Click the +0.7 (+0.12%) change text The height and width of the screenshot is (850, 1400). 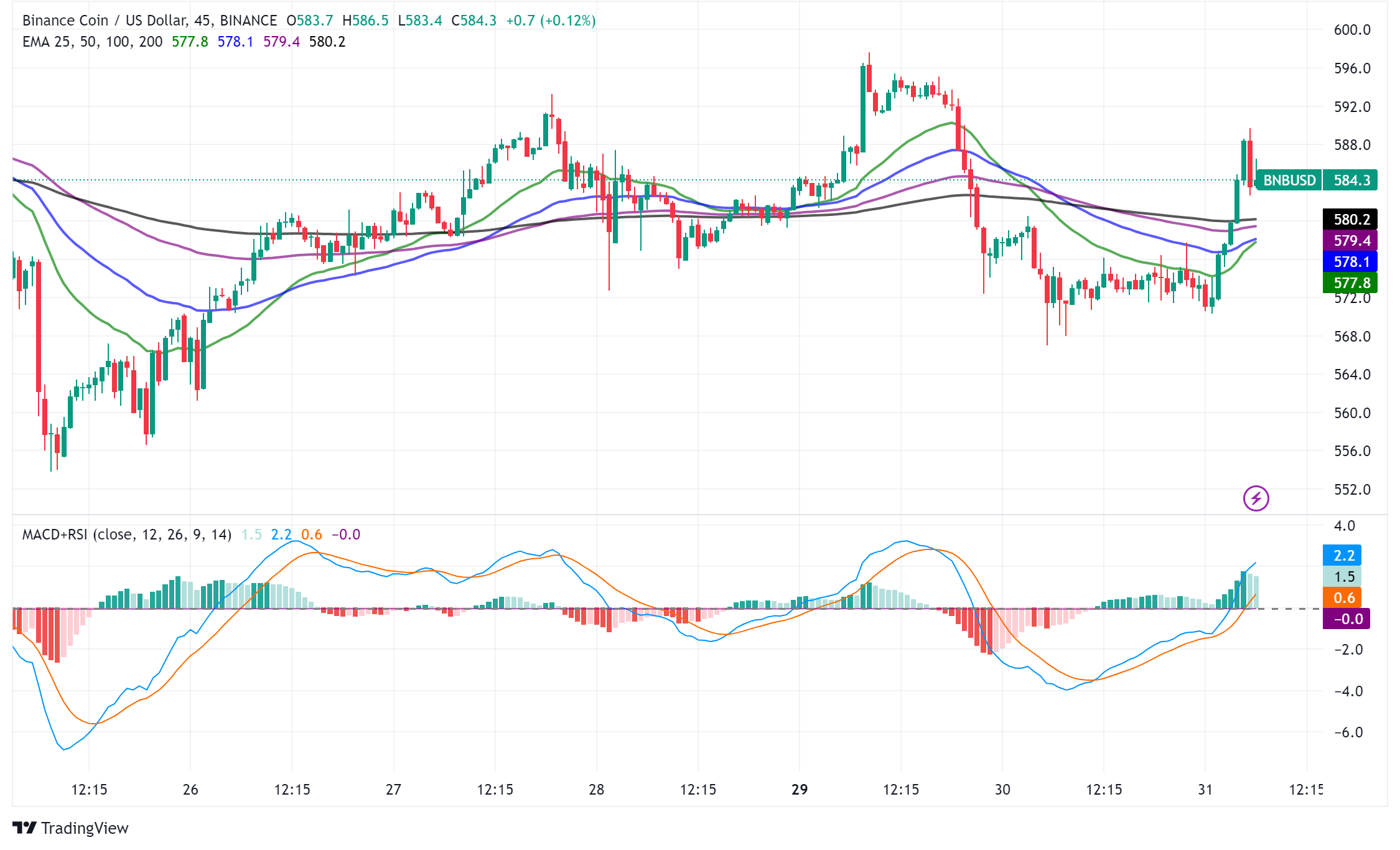551,21
